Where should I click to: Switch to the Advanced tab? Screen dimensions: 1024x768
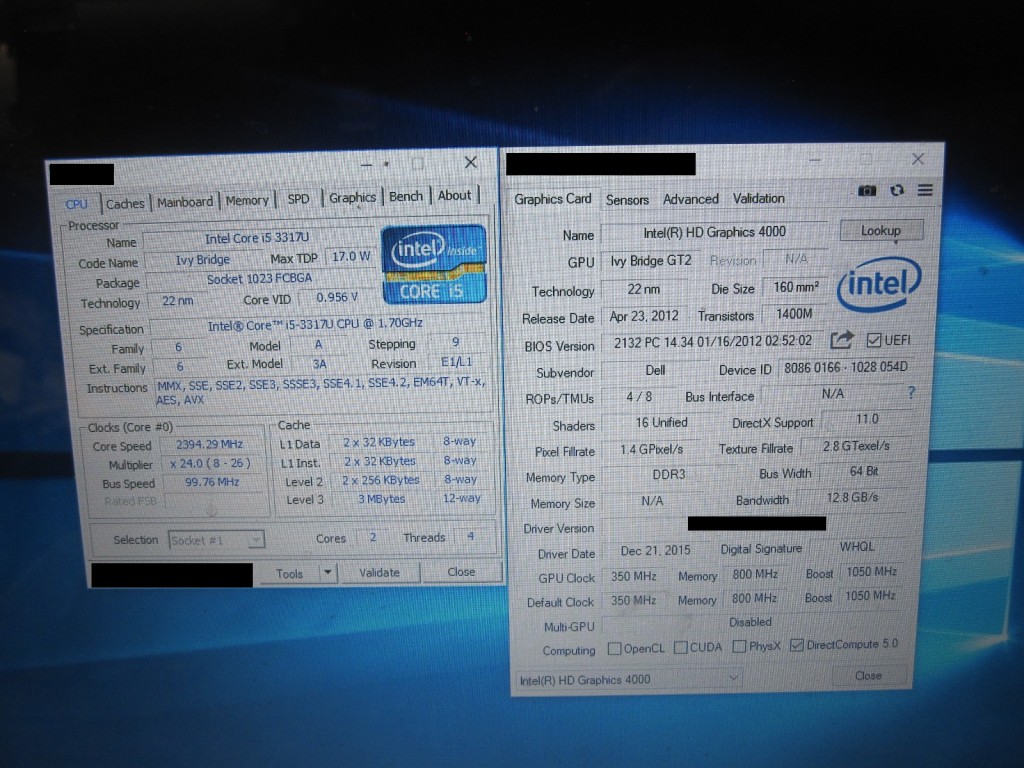[690, 199]
